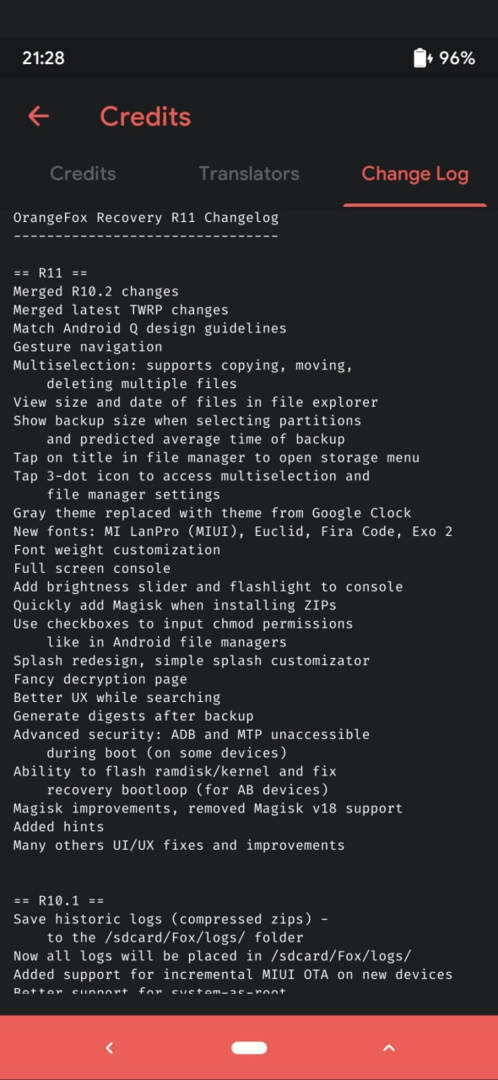498x1080 pixels.
Task: Tap the battery charging icon in status bar
Action: point(423,58)
